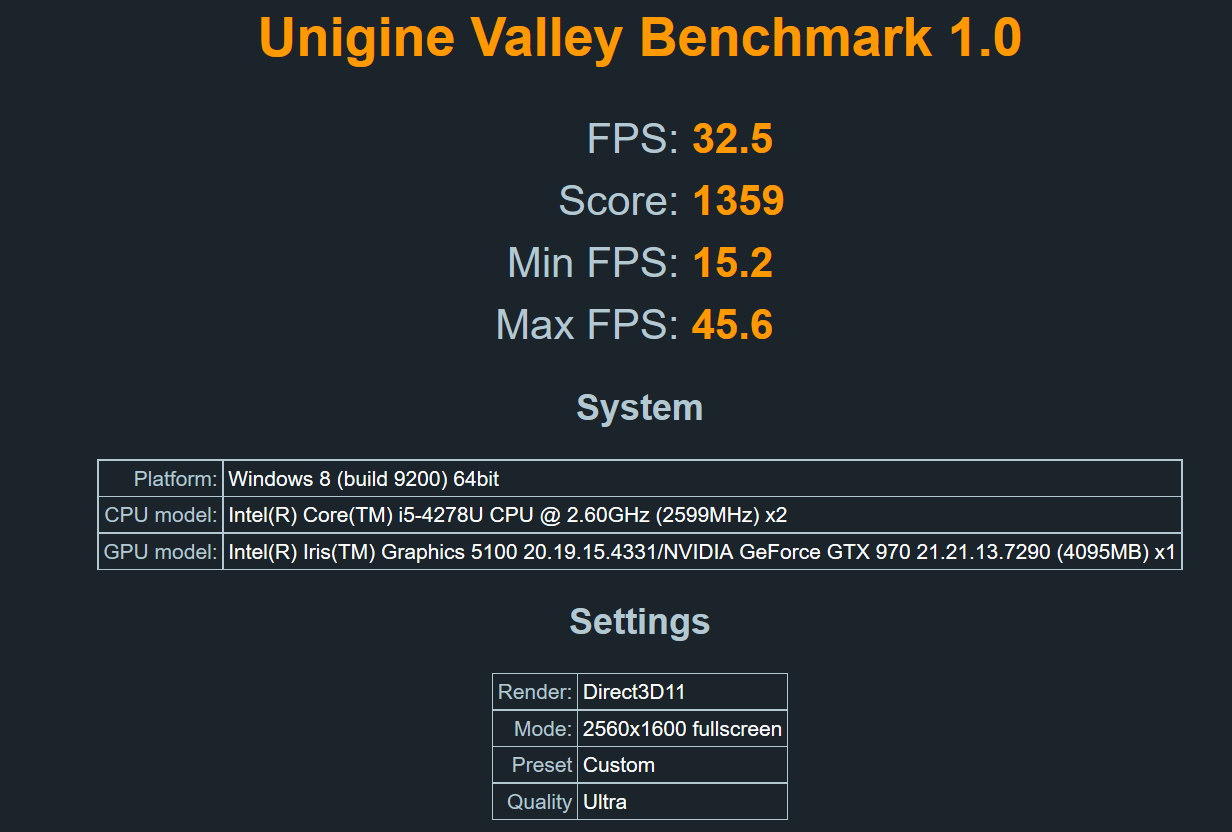Click the CPU model label cell

click(x=161, y=515)
